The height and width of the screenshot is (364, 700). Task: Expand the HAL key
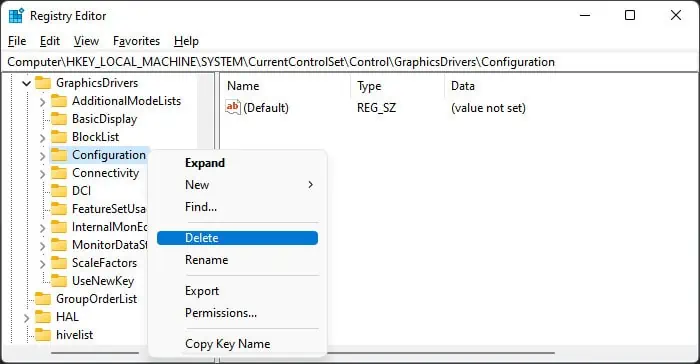(x=26, y=318)
